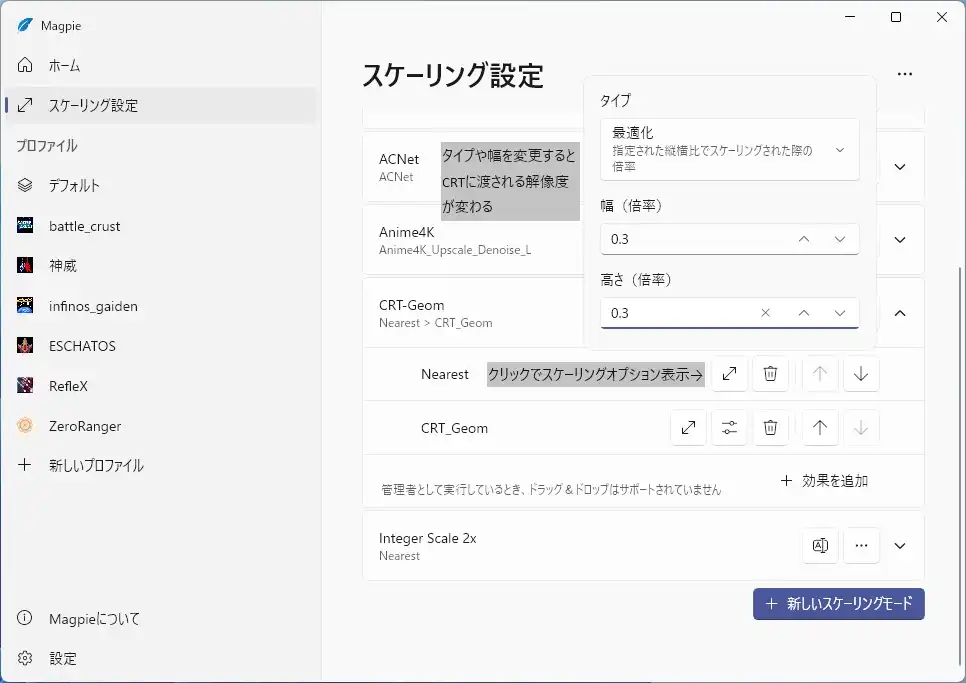The width and height of the screenshot is (966, 683).
Task: Click 新しいスケーリングモード button
Action: [x=838, y=604]
